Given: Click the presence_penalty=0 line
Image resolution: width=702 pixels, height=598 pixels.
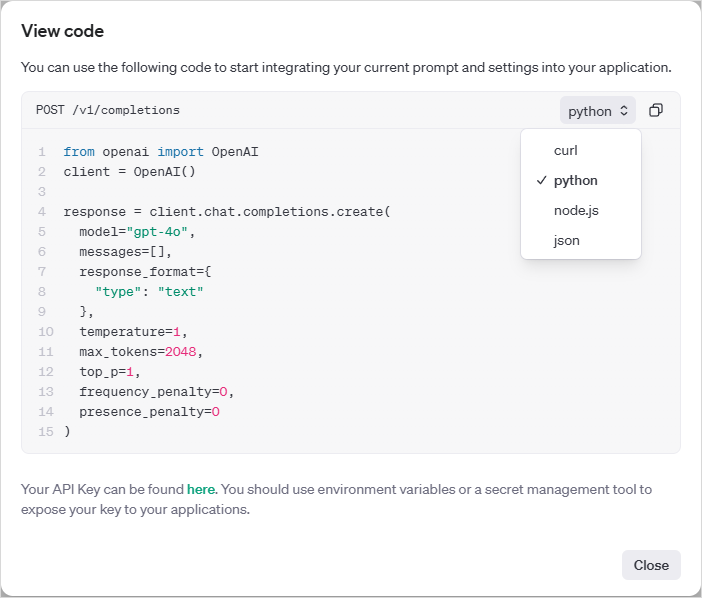Looking at the screenshot, I should 149,411.
